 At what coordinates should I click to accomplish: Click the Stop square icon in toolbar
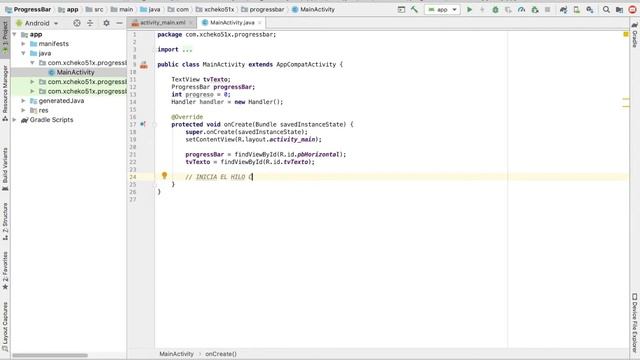click(x=548, y=9)
